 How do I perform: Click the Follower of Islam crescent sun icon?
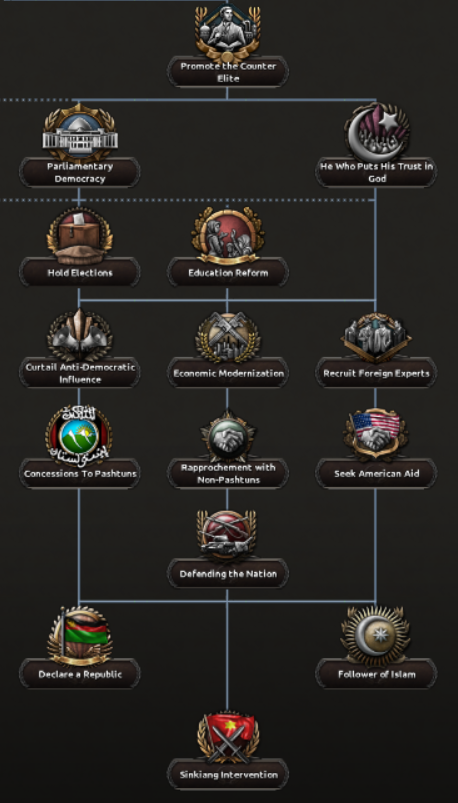(377, 636)
